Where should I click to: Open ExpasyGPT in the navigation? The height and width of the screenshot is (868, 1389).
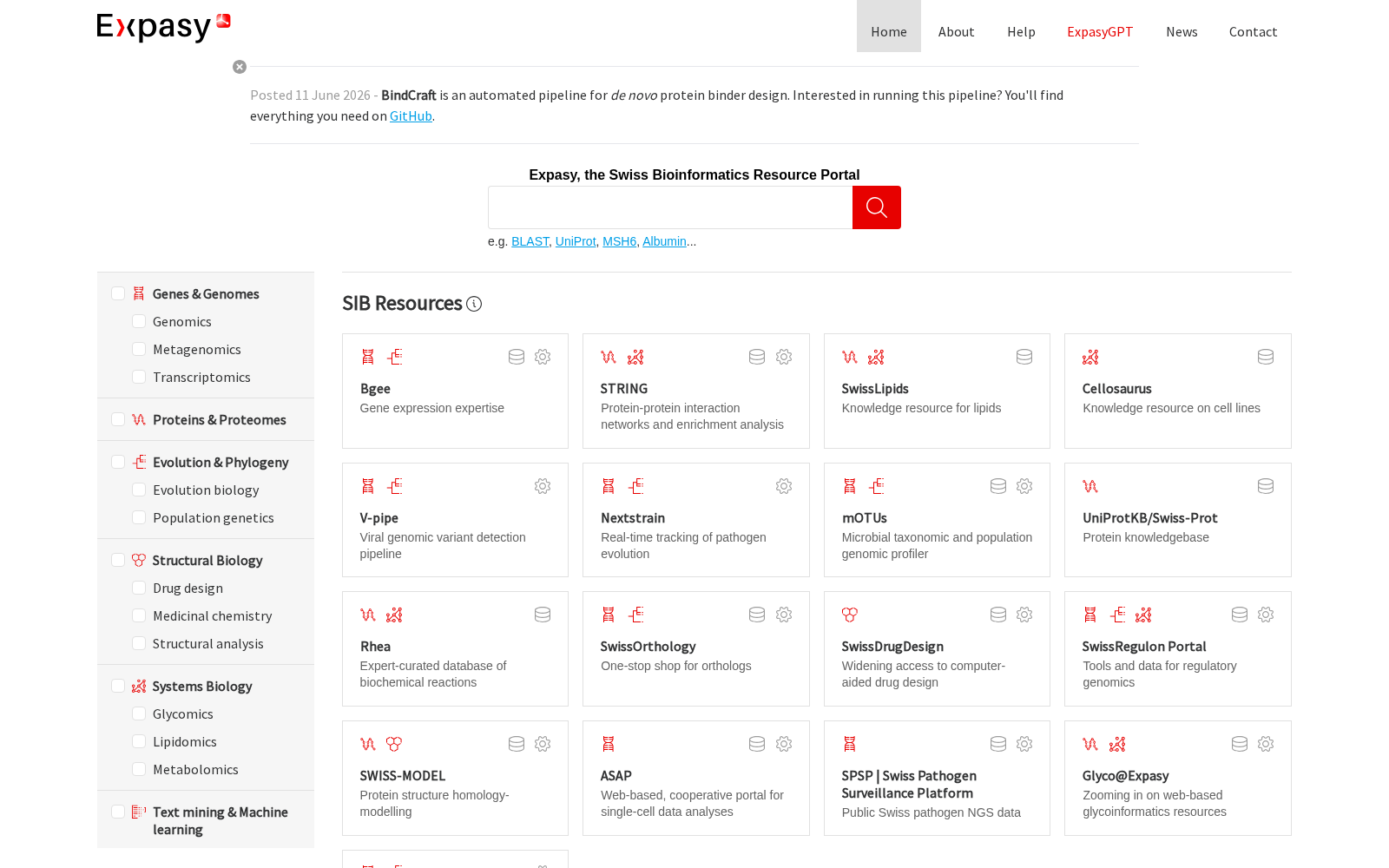click(x=1100, y=31)
